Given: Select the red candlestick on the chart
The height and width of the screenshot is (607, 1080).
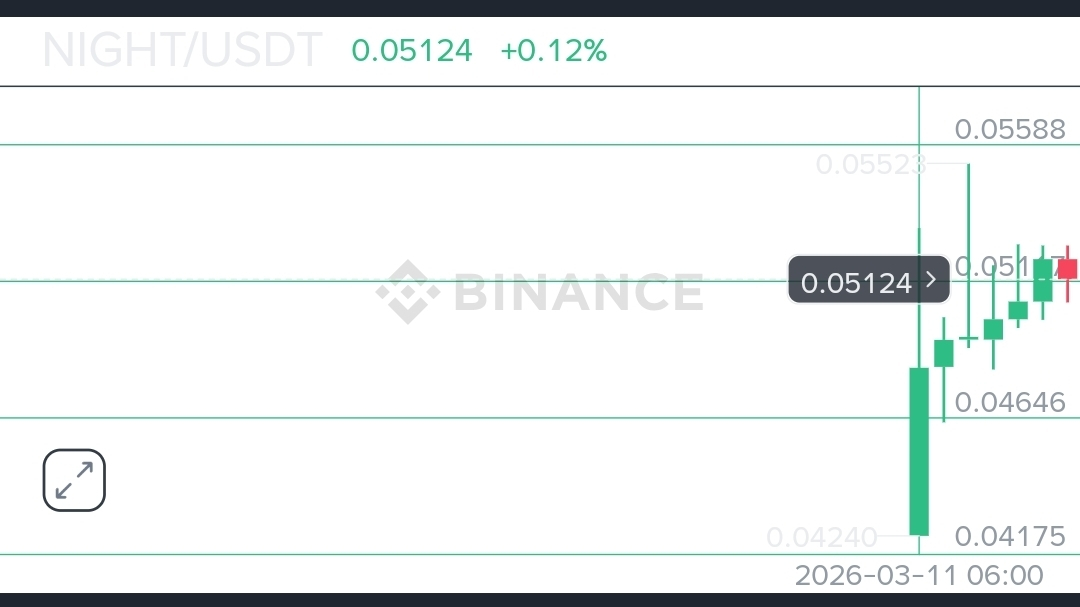Looking at the screenshot, I should click(1067, 268).
